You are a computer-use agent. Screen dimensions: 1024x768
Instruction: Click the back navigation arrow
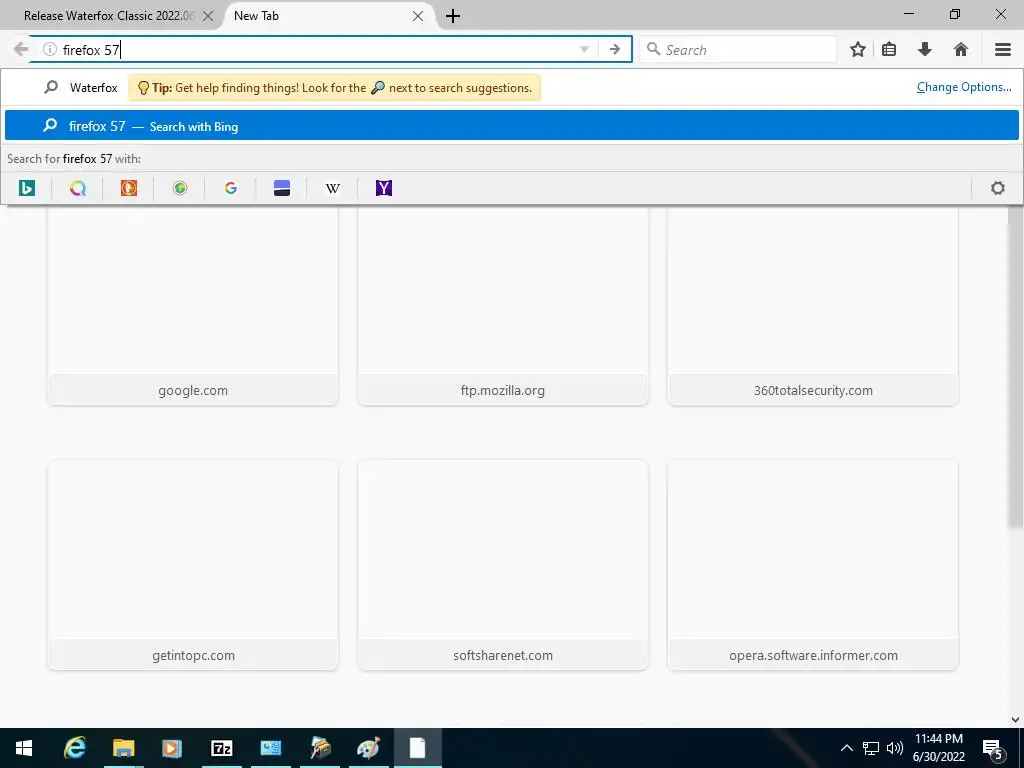coord(21,49)
